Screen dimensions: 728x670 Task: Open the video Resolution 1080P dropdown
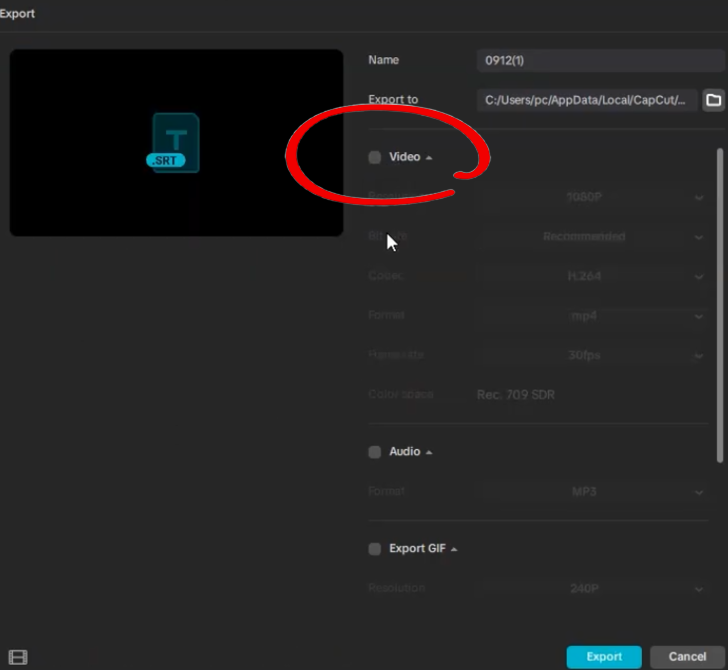tap(591, 197)
